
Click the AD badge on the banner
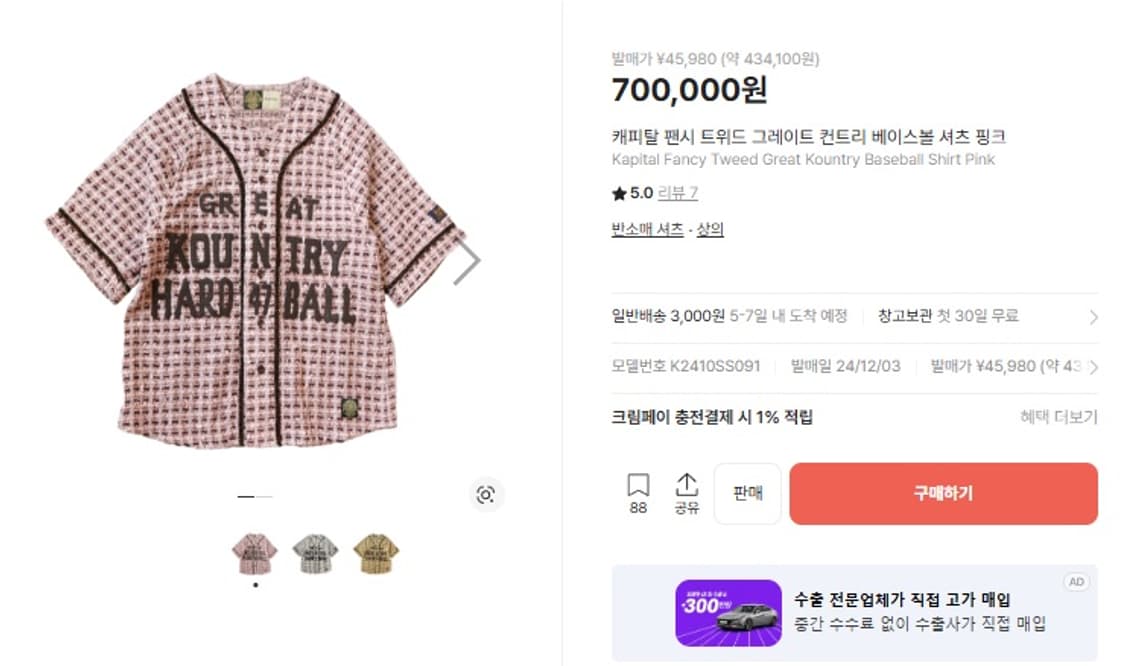tap(1076, 582)
